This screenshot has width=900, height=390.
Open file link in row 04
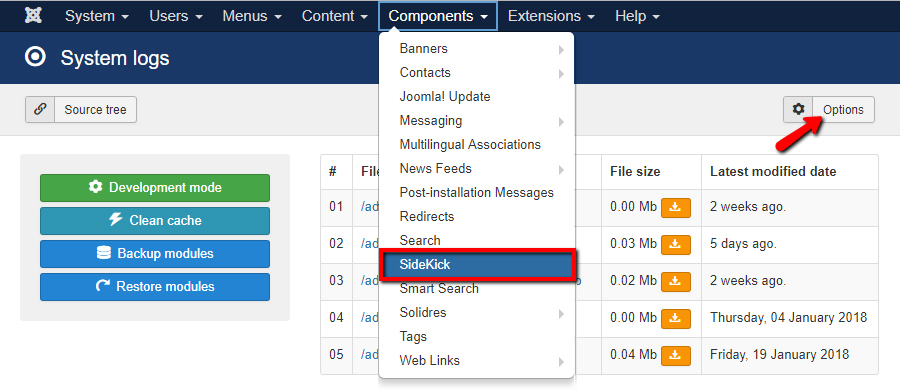click(370, 318)
